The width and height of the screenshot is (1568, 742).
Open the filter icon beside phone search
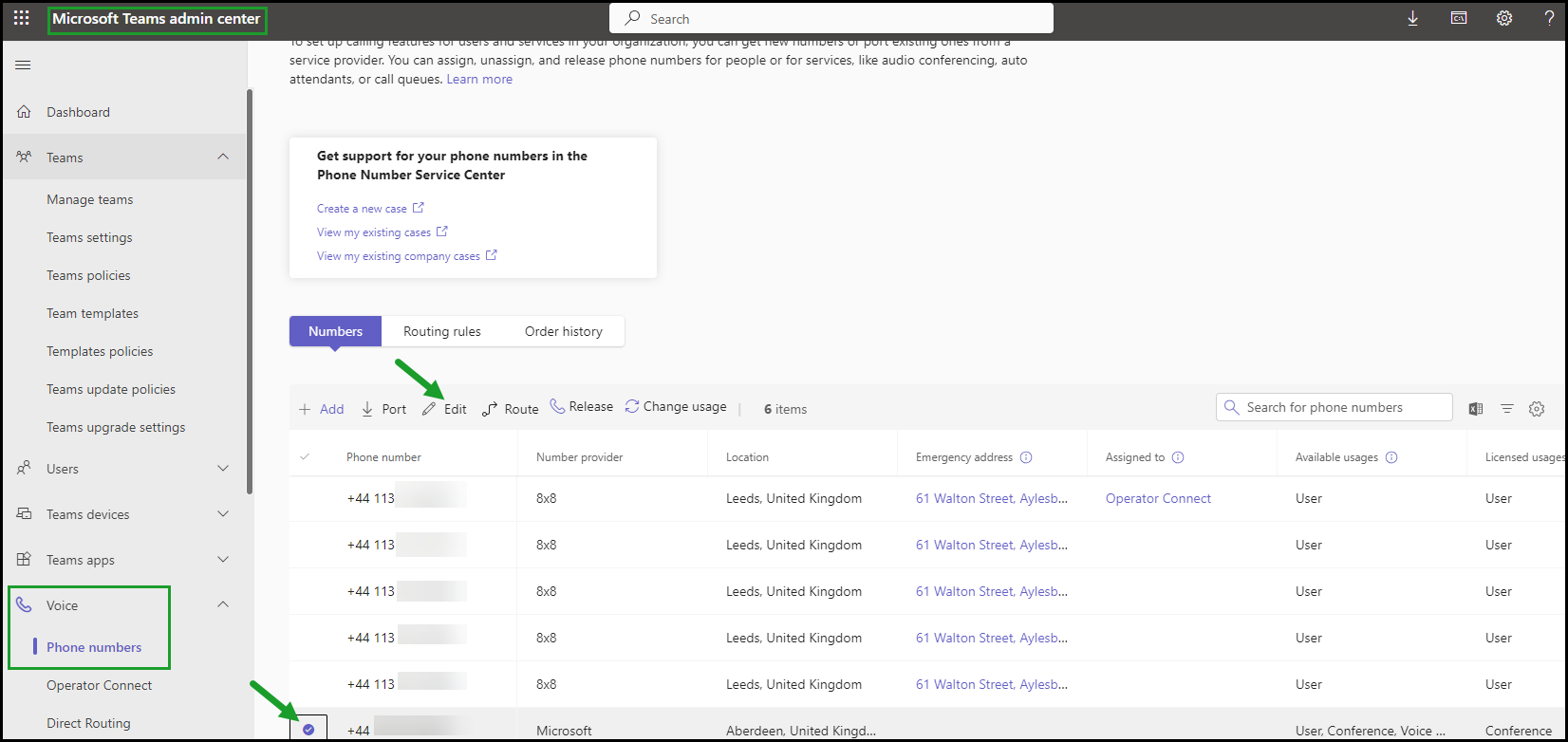coord(1506,409)
